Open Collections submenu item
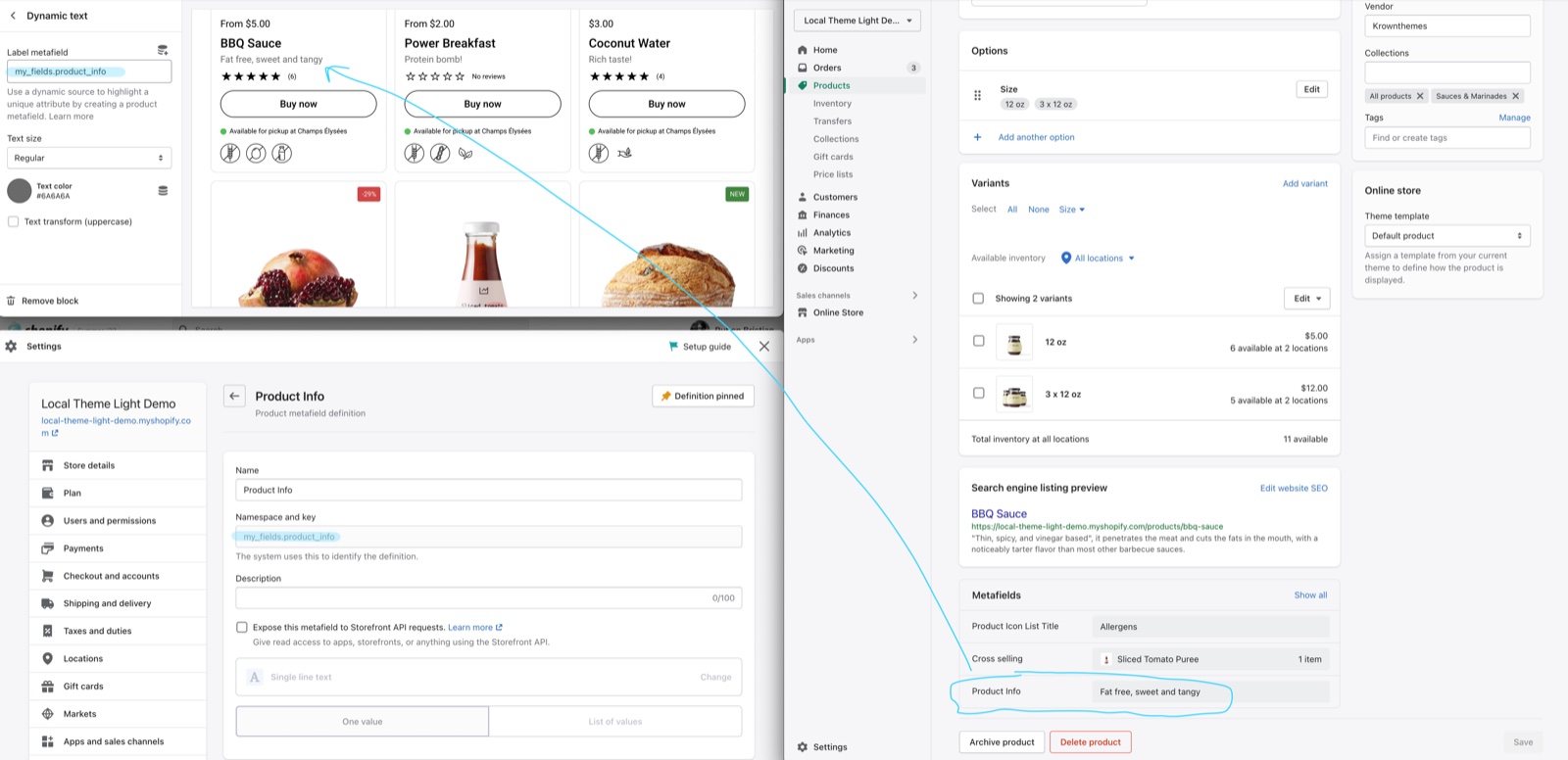The image size is (1568, 760). click(836, 139)
